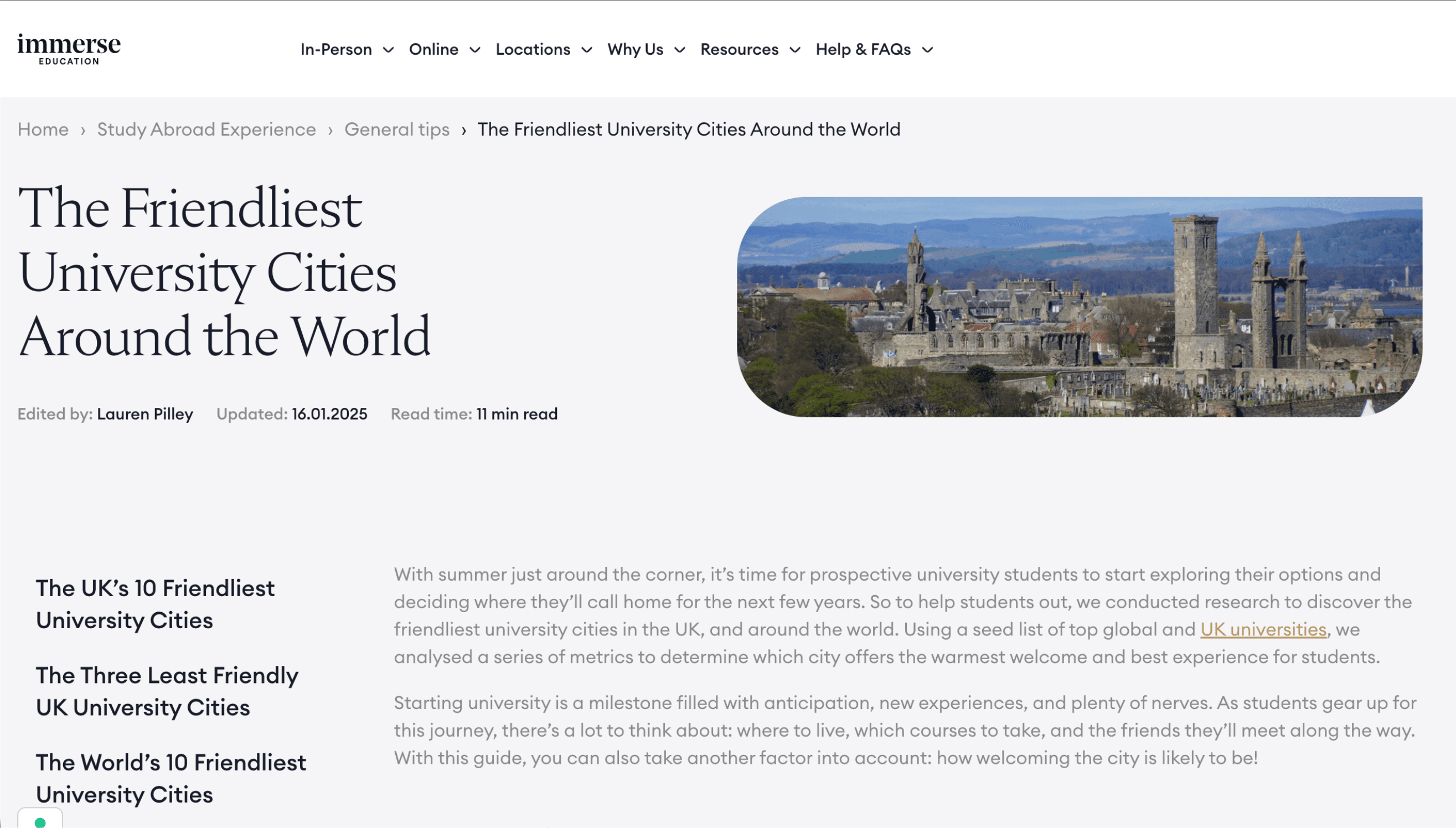Click the main article headline
This screenshot has width=1456, height=828.
click(x=225, y=272)
